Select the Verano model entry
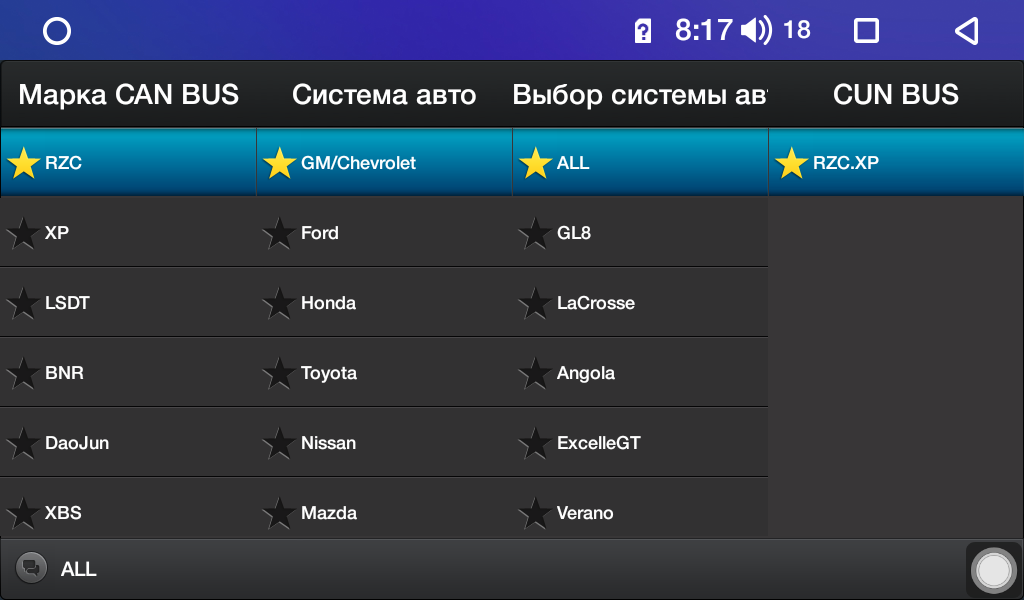Screen dimensions: 1024x600 [x=640, y=513]
